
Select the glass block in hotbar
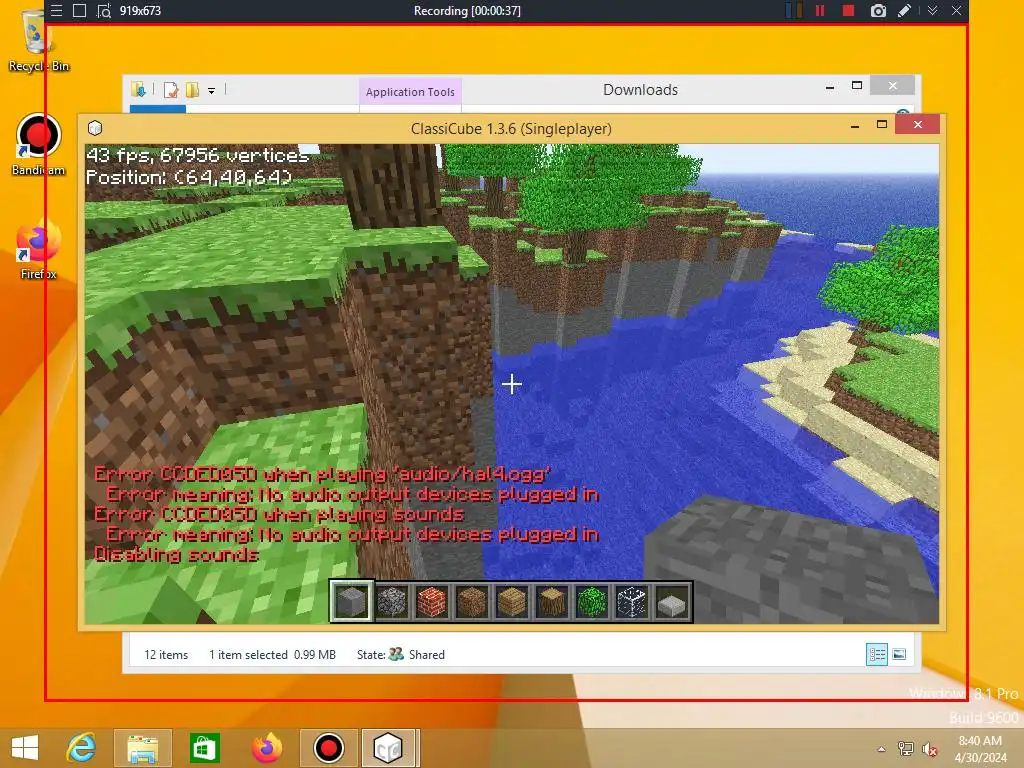(632, 601)
